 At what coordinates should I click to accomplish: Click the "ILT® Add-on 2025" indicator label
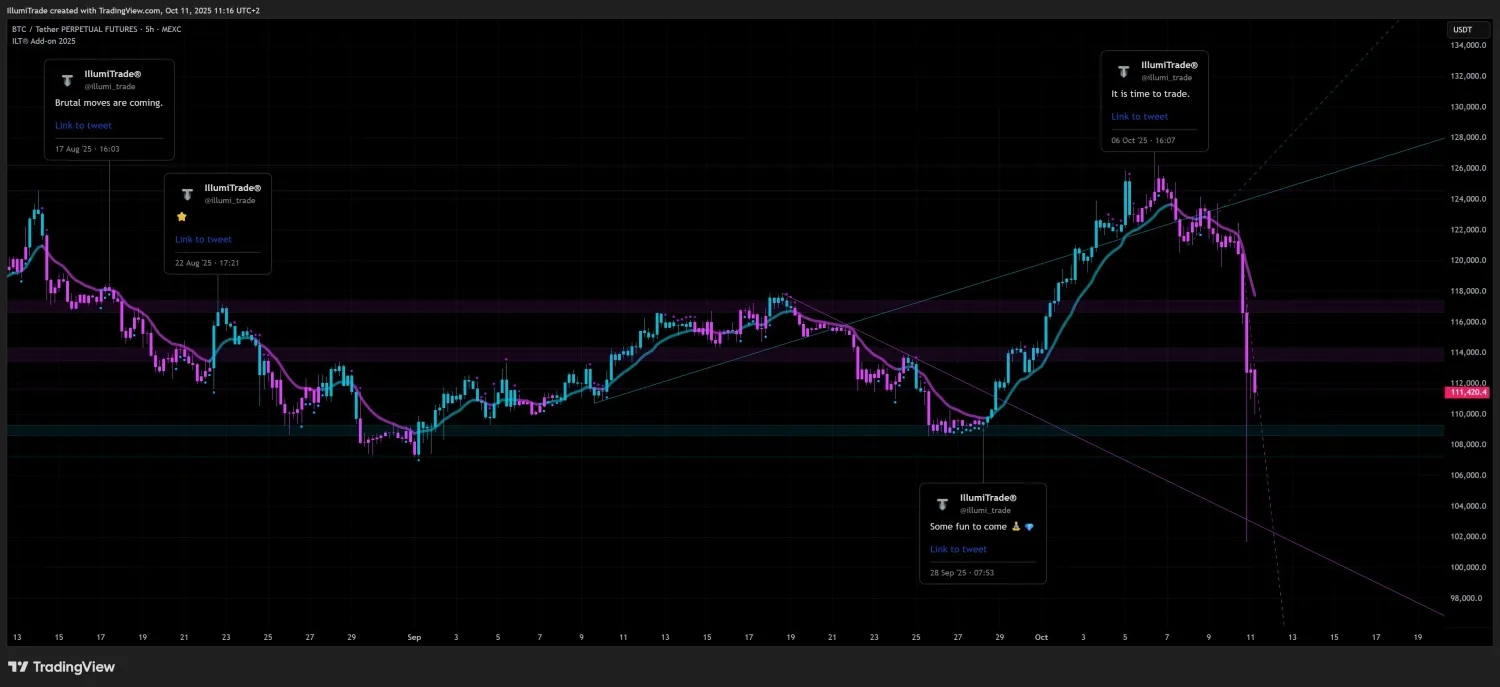pos(44,41)
